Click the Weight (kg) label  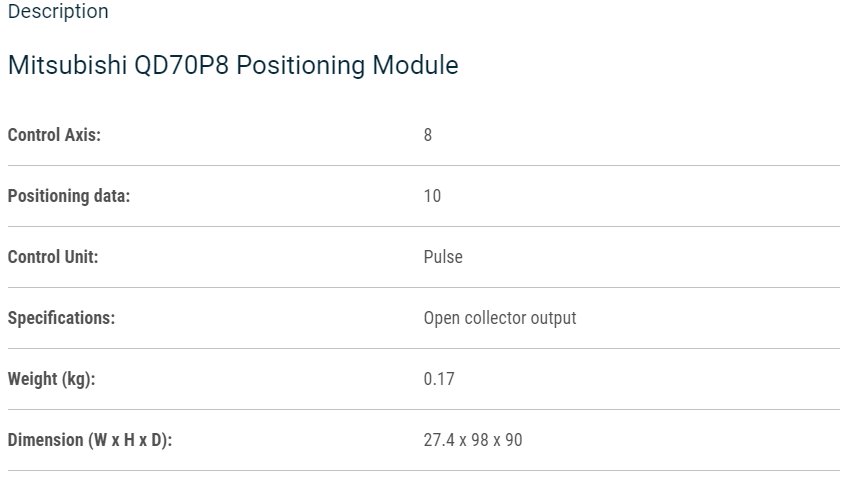click(51, 379)
